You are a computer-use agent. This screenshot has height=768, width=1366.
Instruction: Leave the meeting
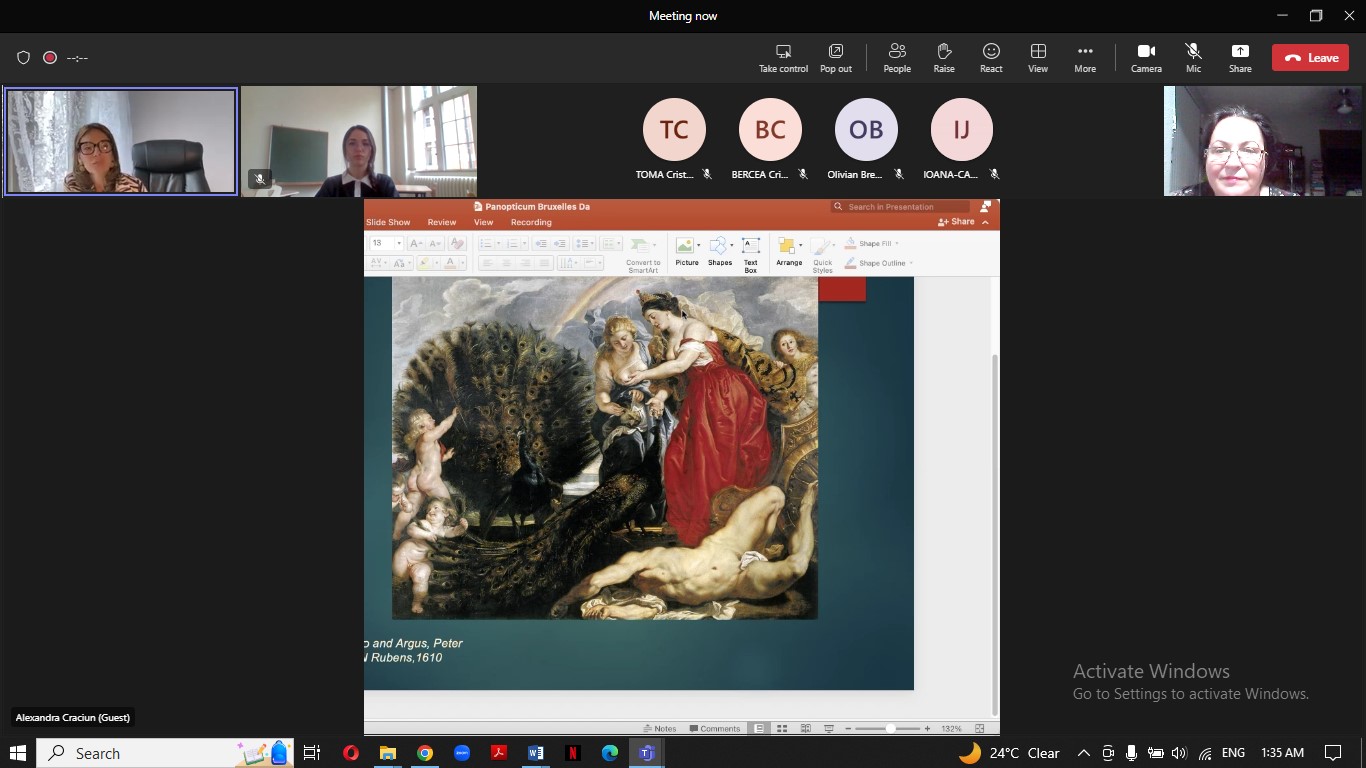[x=1310, y=58]
